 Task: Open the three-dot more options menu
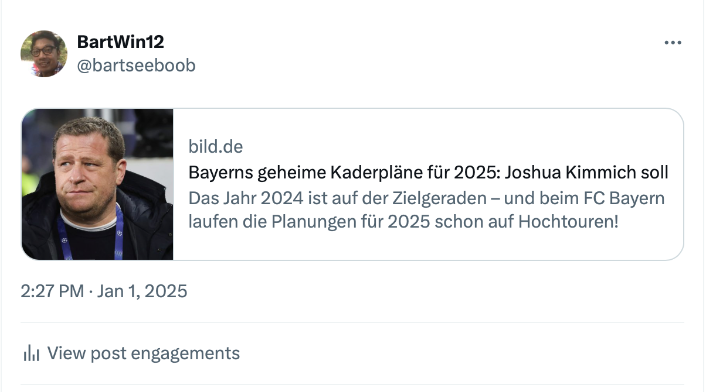[673, 42]
